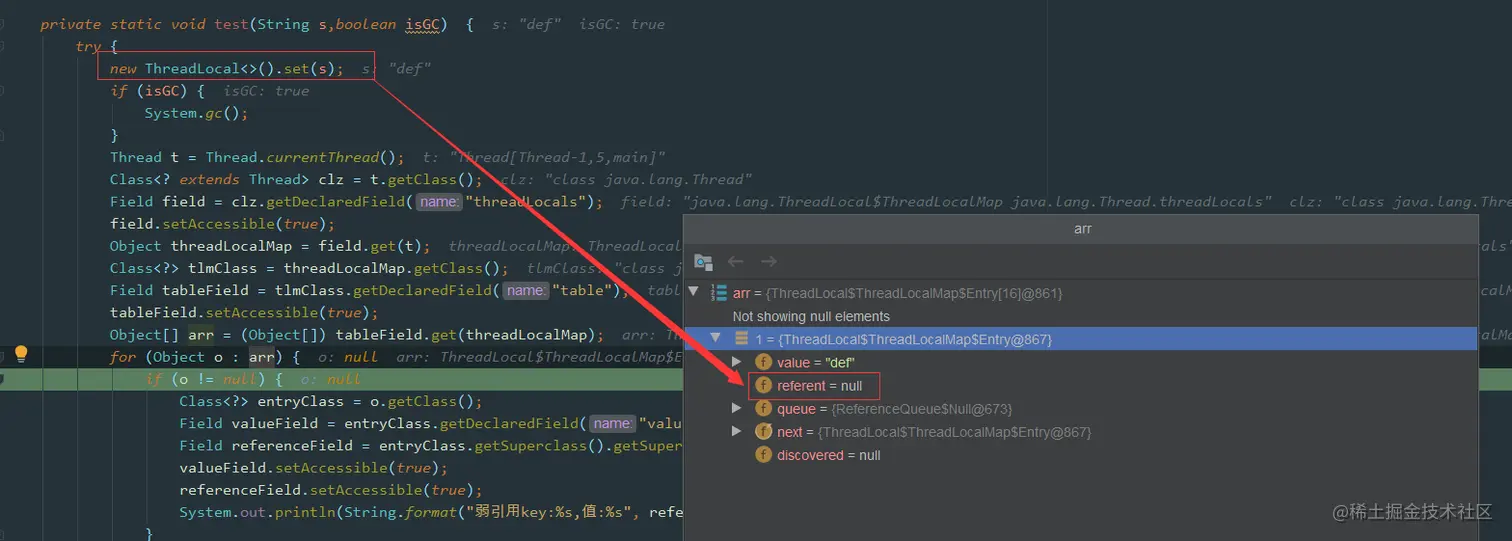The height and width of the screenshot is (541, 1512).
Task: Click the 'tableField.setAccessible(true);' line
Action: pyautogui.click(x=244, y=312)
